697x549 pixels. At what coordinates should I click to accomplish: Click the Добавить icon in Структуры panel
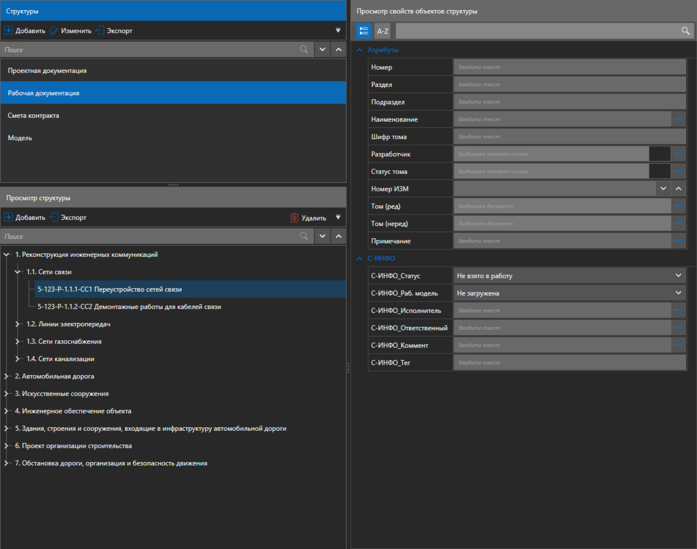pos(9,31)
